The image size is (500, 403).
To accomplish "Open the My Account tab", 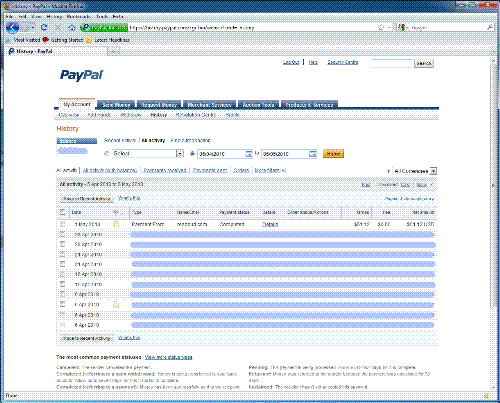I will [x=77, y=104].
